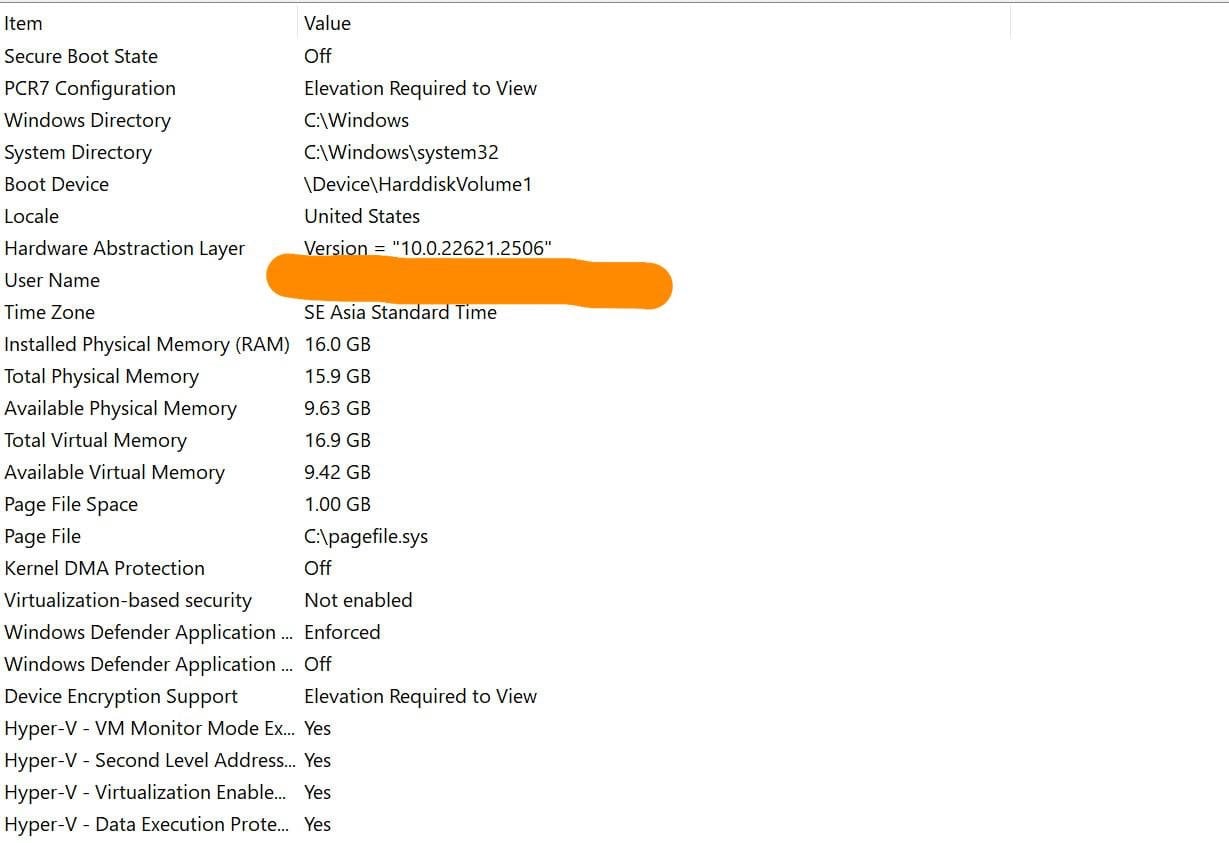Image resolution: width=1229 pixels, height=843 pixels.
Task: Select Installed Physical Memory (RAM) row
Action: 147,344
